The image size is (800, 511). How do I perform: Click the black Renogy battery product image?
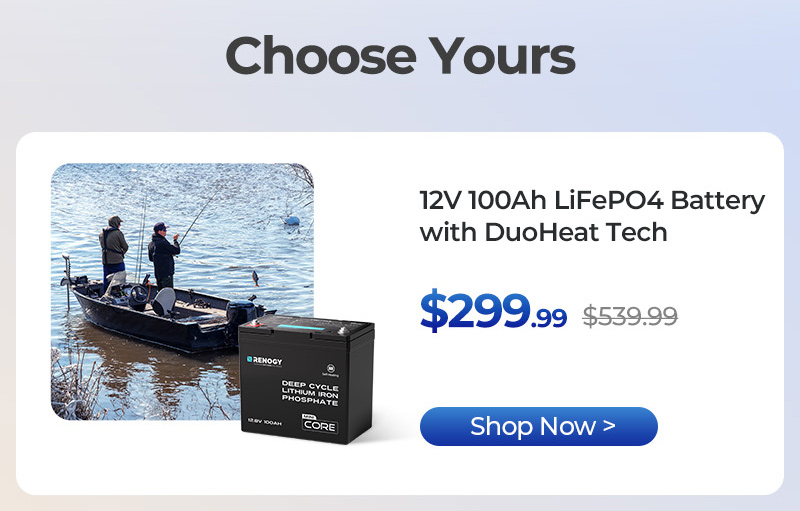pyautogui.click(x=307, y=379)
